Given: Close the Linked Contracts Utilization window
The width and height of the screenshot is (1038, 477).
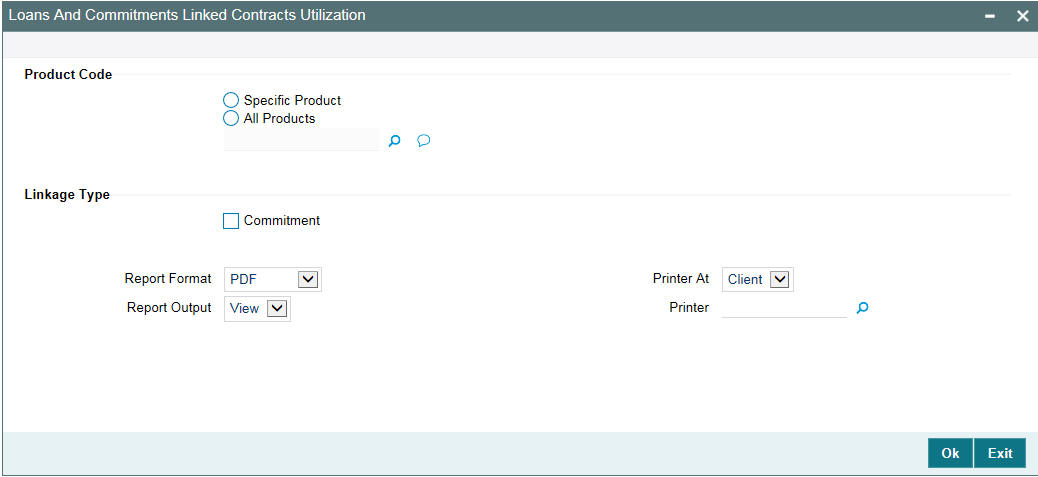Looking at the screenshot, I should (1022, 17).
